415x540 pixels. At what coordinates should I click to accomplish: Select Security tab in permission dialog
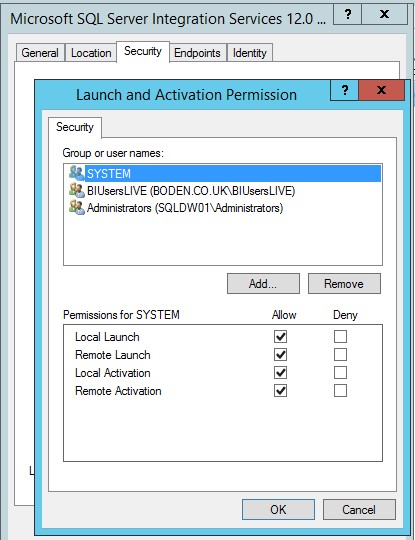75,127
